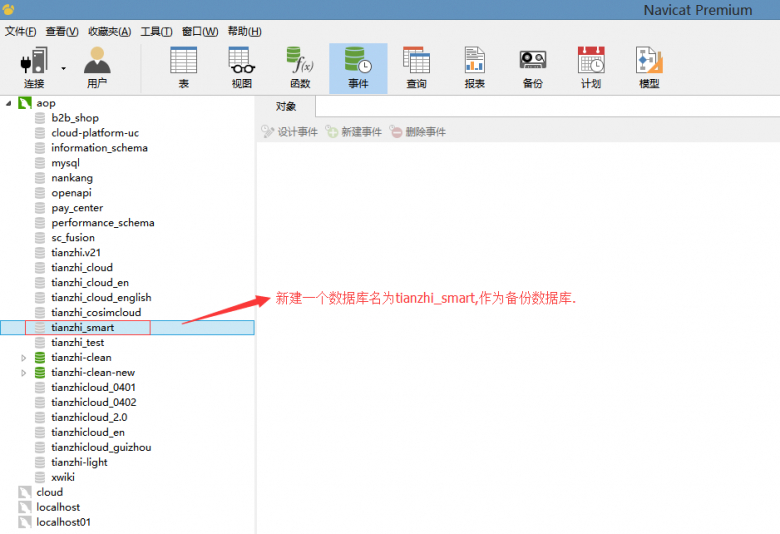Open the 帮助(H) menu
Screen dimensions: 780x534
(x=244, y=31)
